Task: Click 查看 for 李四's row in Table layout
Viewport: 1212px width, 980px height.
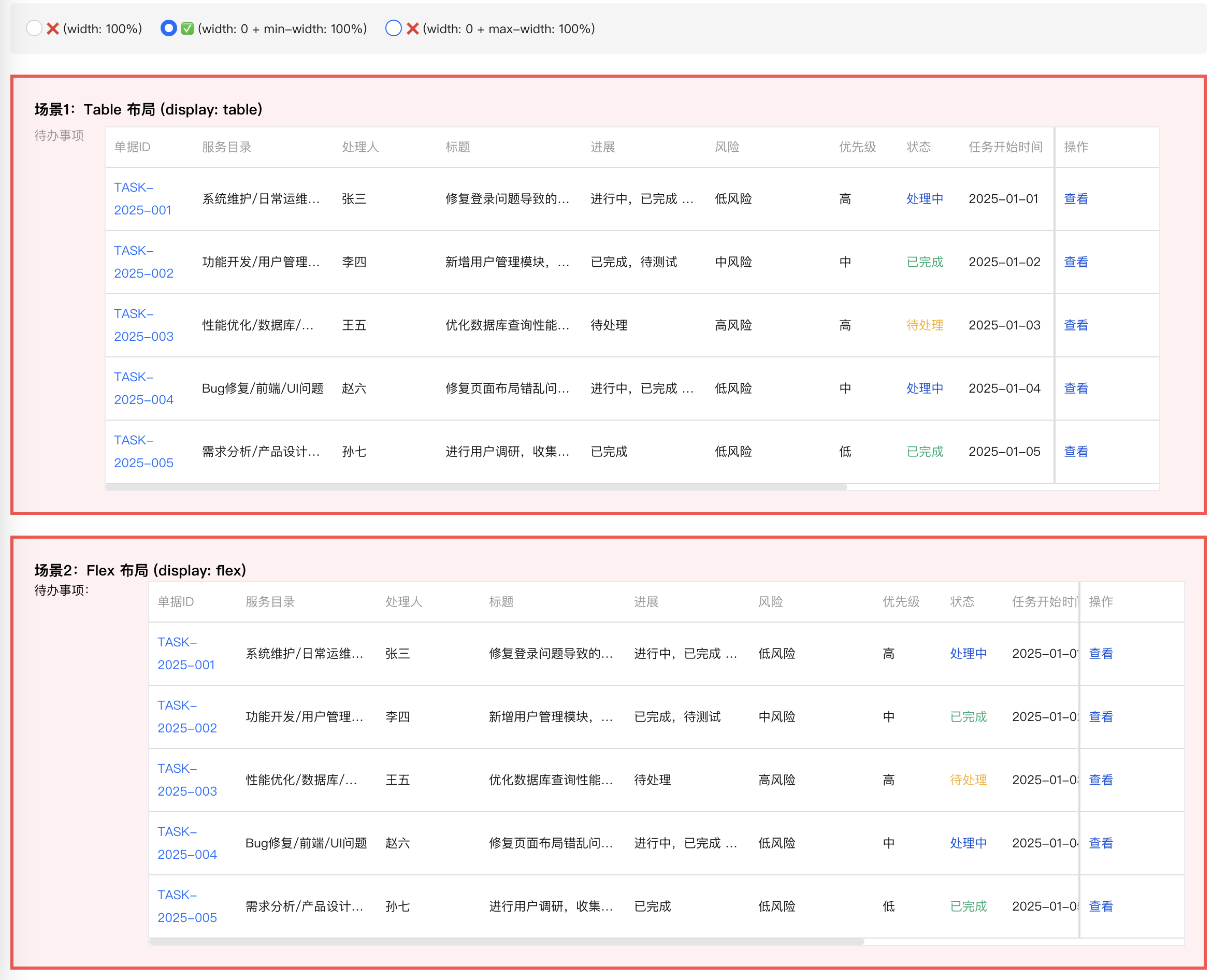Action: 1075,262
